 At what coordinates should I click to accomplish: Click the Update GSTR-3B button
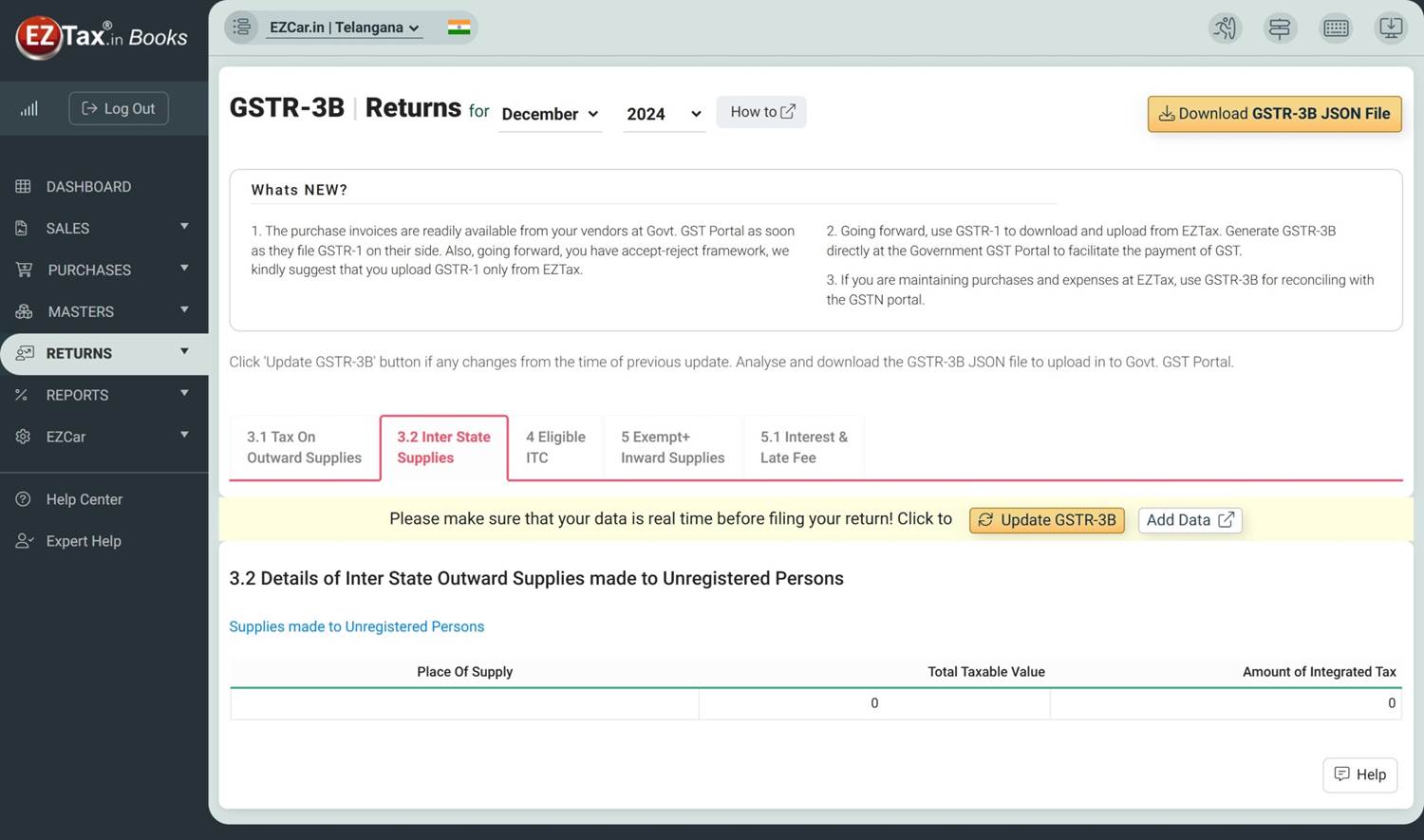pyautogui.click(x=1046, y=519)
